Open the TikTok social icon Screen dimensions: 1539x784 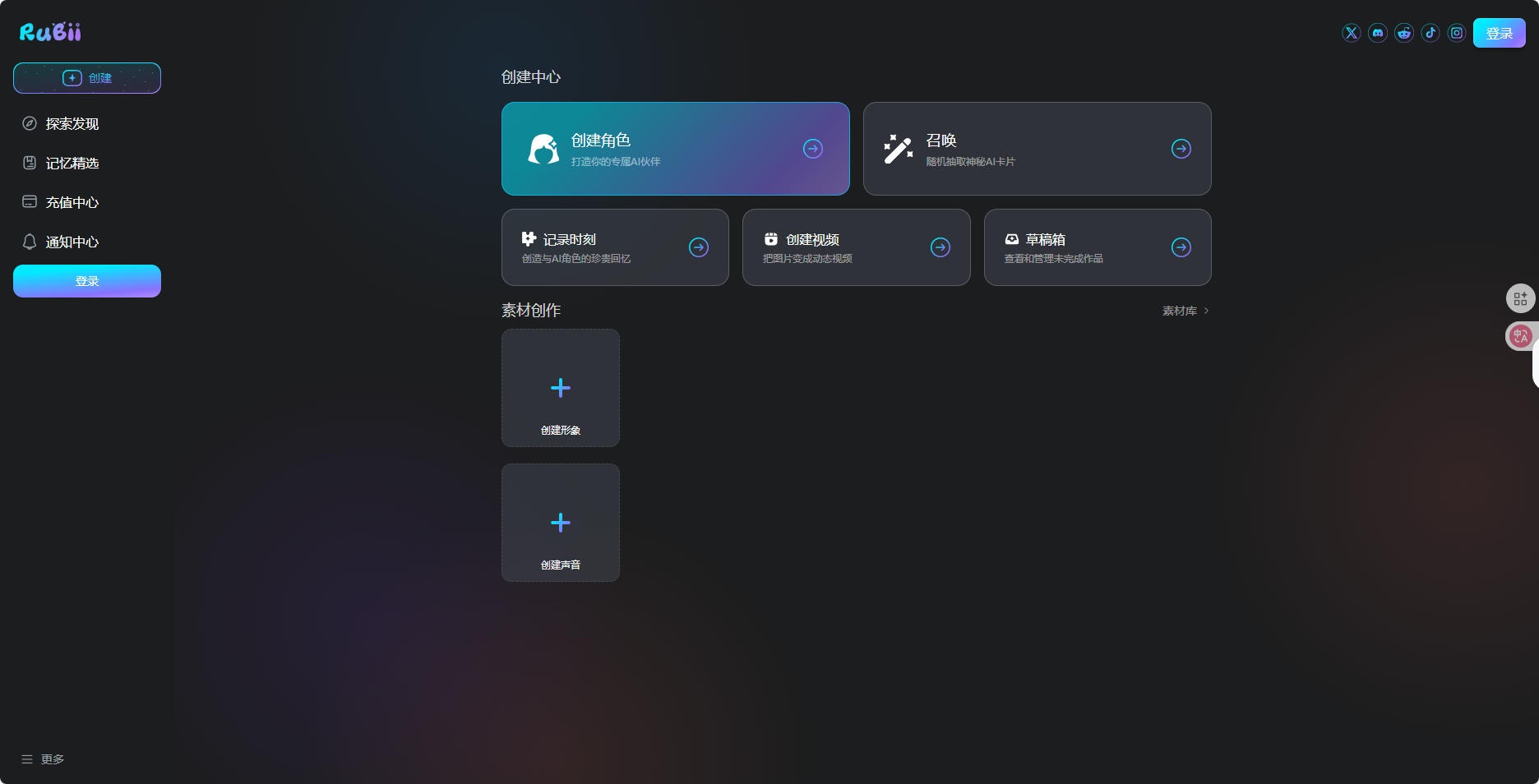pyautogui.click(x=1430, y=33)
